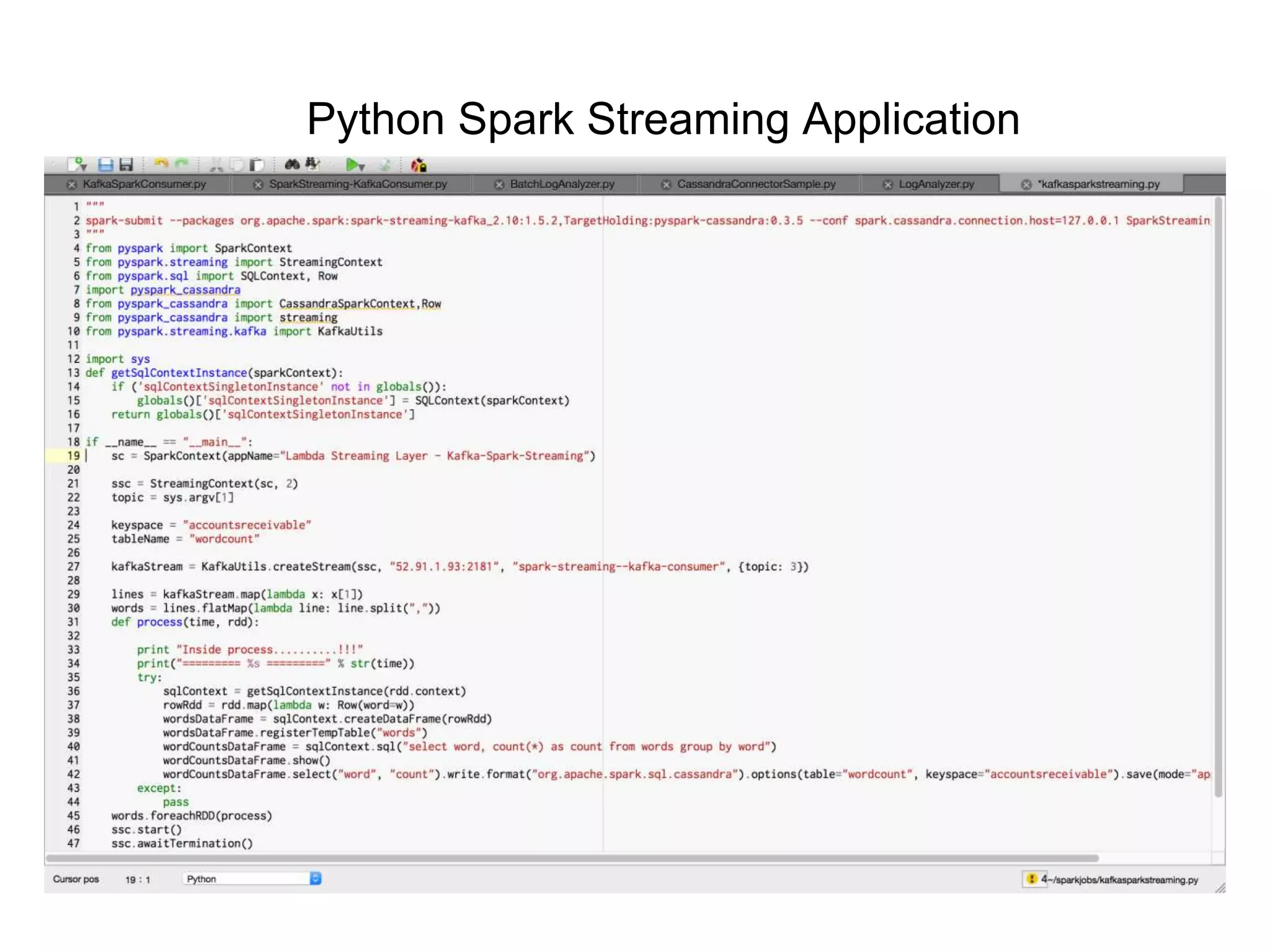This screenshot has height=952, width=1270.
Task: Open Find and Replace icon
Action: coord(313,164)
